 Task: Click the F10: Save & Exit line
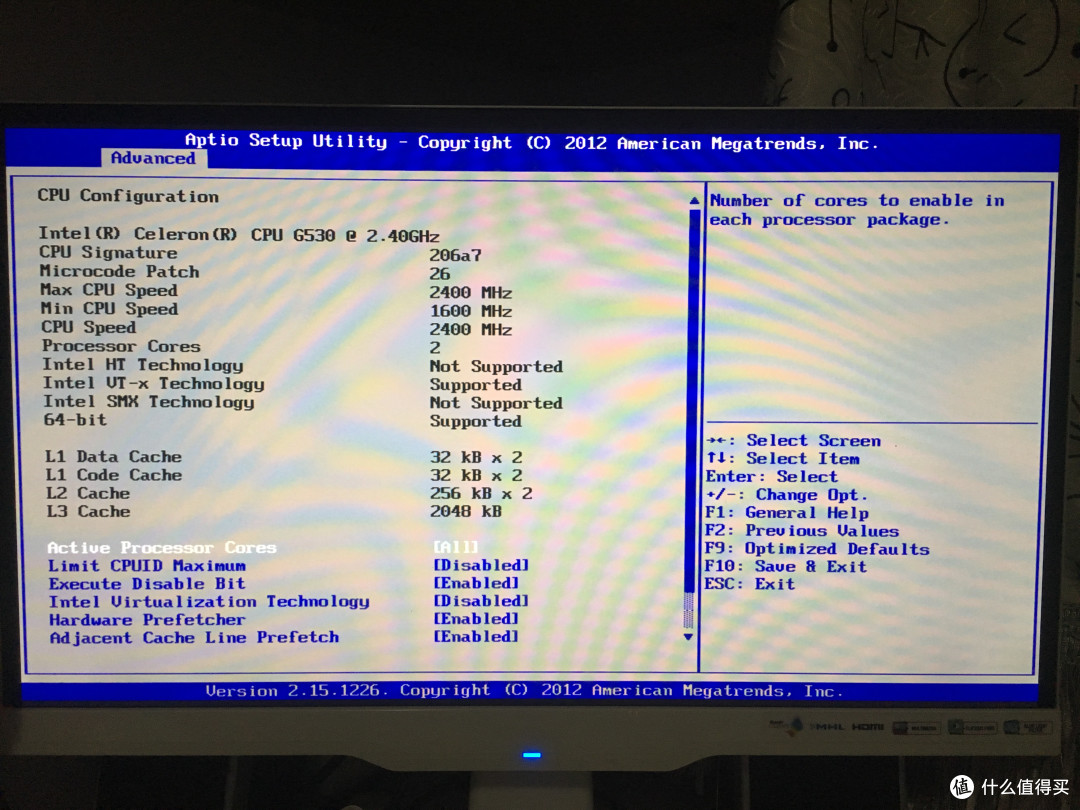click(786, 566)
